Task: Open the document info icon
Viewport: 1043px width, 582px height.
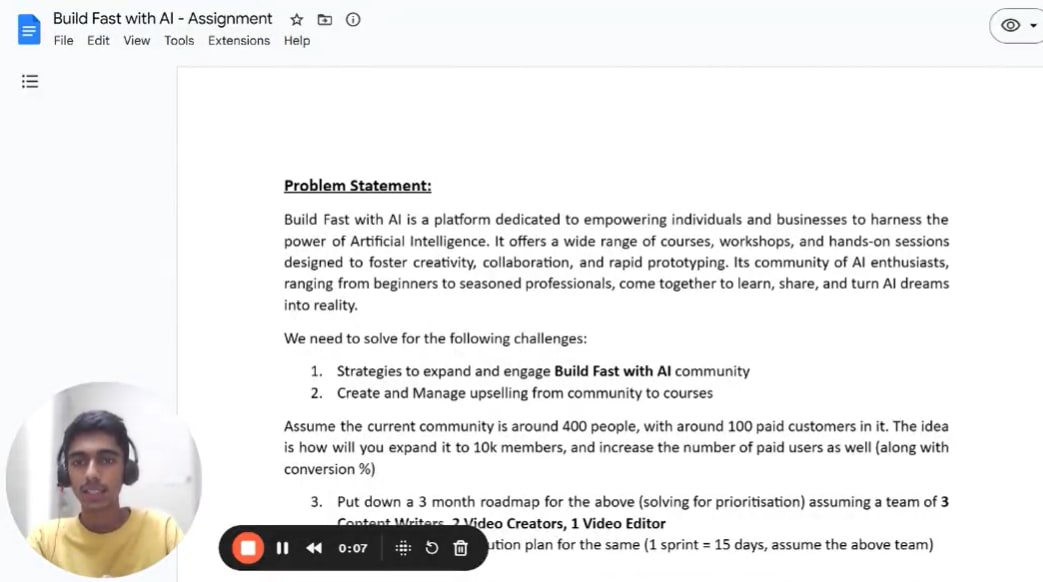Action: (x=353, y=20)
